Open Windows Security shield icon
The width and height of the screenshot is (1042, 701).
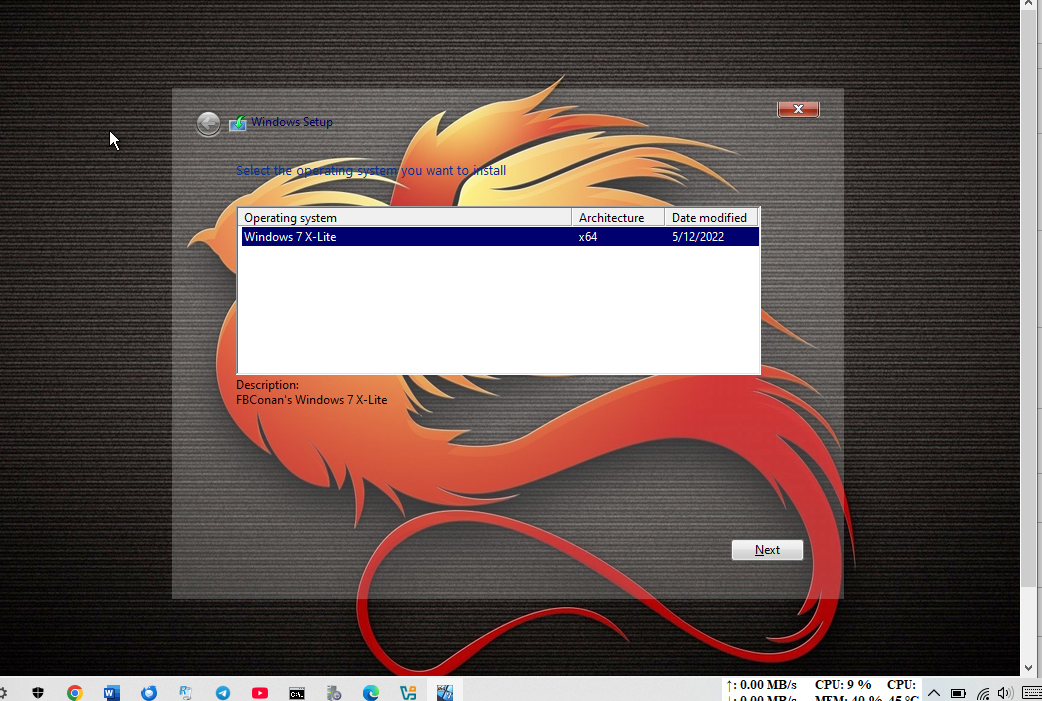pyautogui.click(x=38, y=692)
